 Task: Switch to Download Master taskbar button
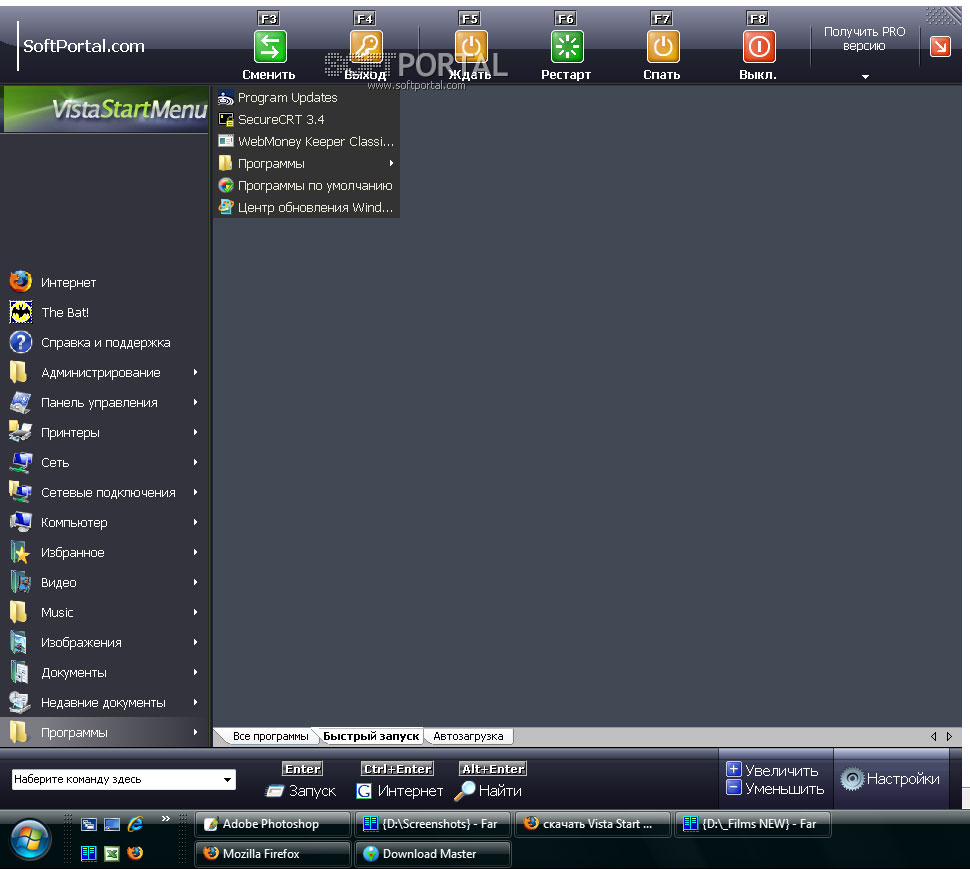click(x=433, y=854)
